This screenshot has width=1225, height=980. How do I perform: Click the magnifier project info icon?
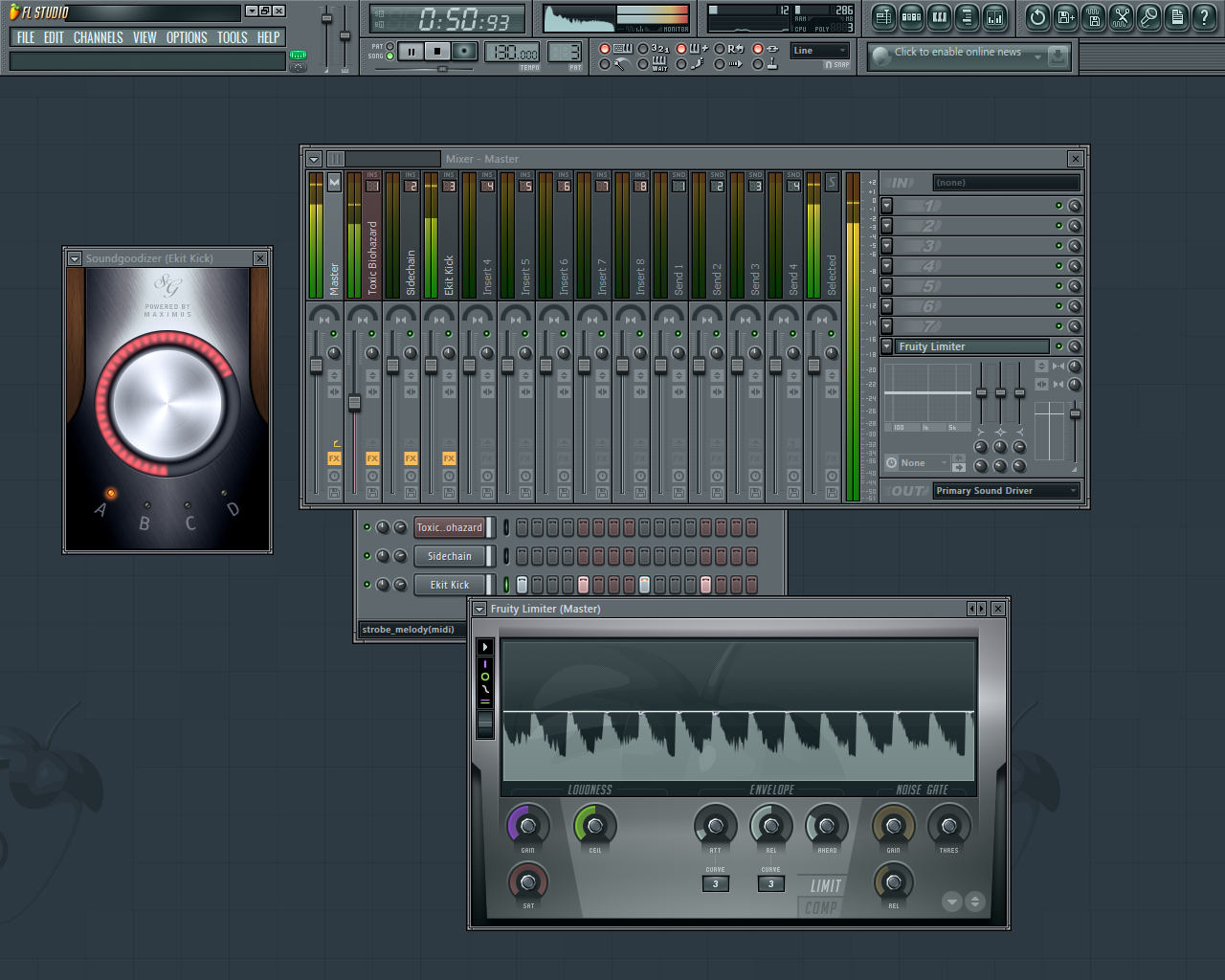coord(1148,17)
